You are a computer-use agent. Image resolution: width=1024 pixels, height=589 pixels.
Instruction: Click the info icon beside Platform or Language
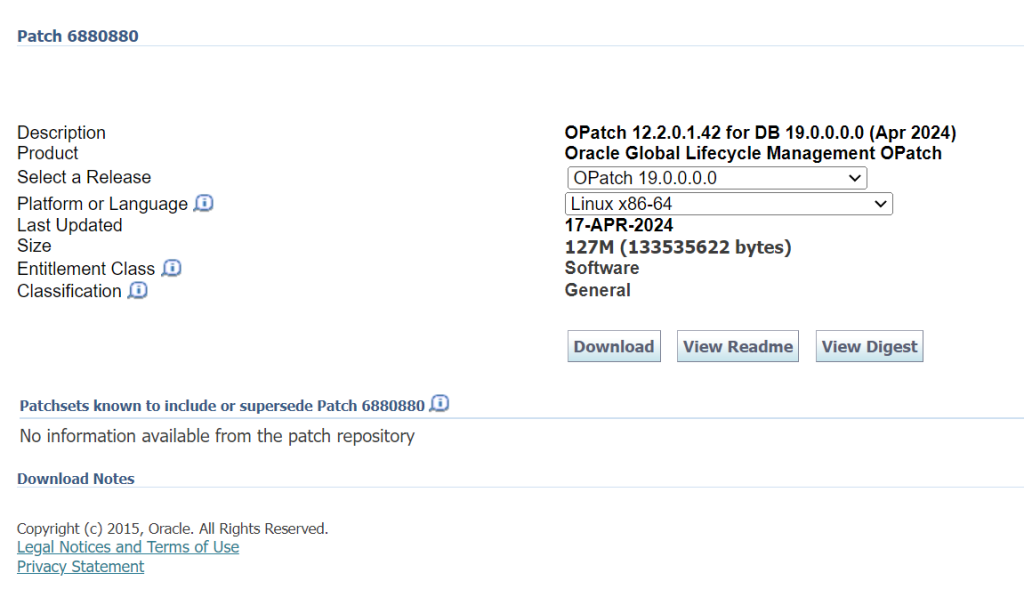click(x=204, y=203)
